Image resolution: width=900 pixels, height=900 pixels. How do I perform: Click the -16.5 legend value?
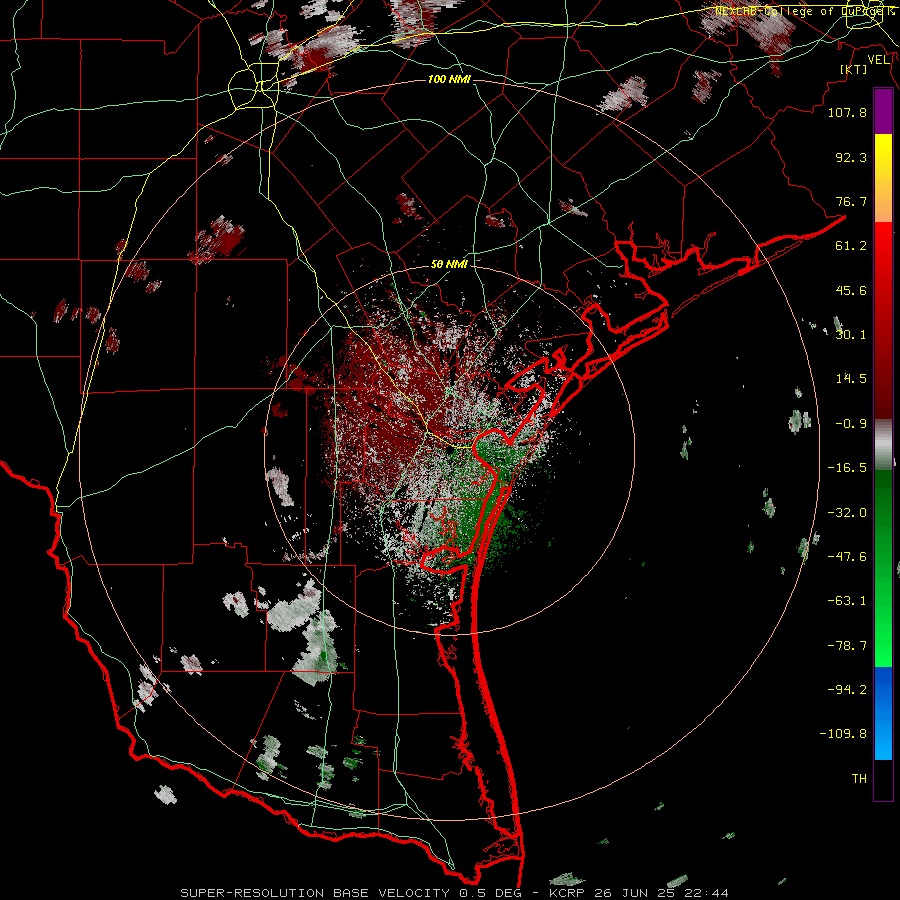click(x=847, y=468)
